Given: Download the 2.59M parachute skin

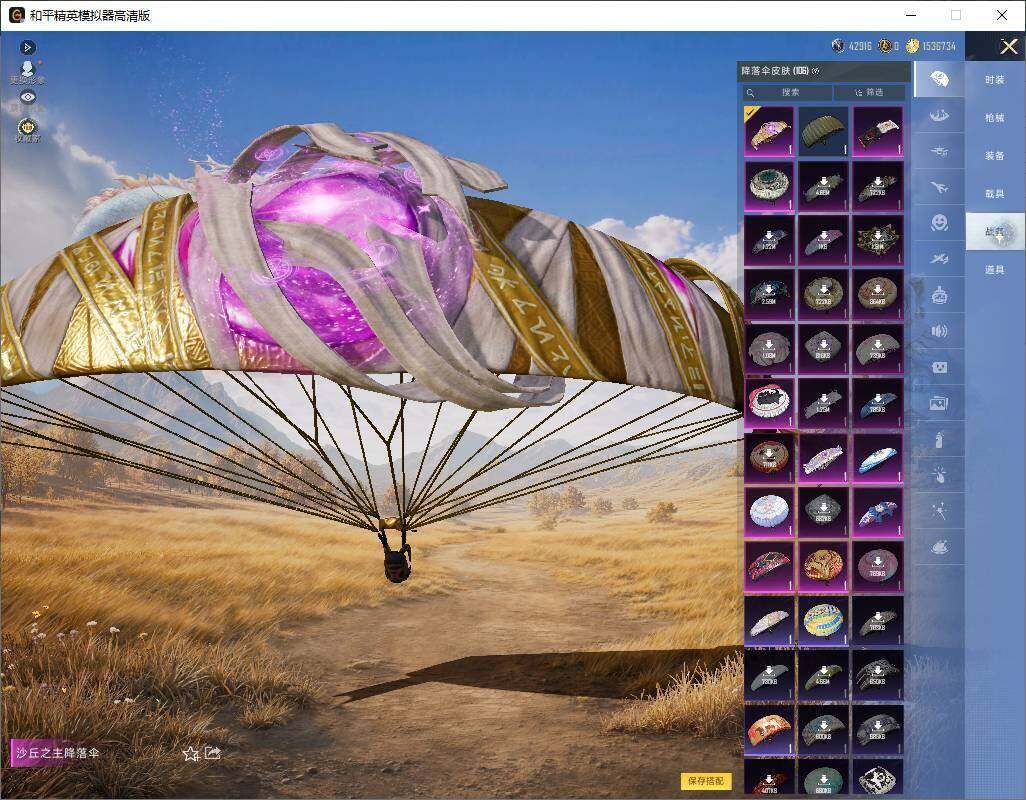Looking at the screenshot, I should coord(769,294).
